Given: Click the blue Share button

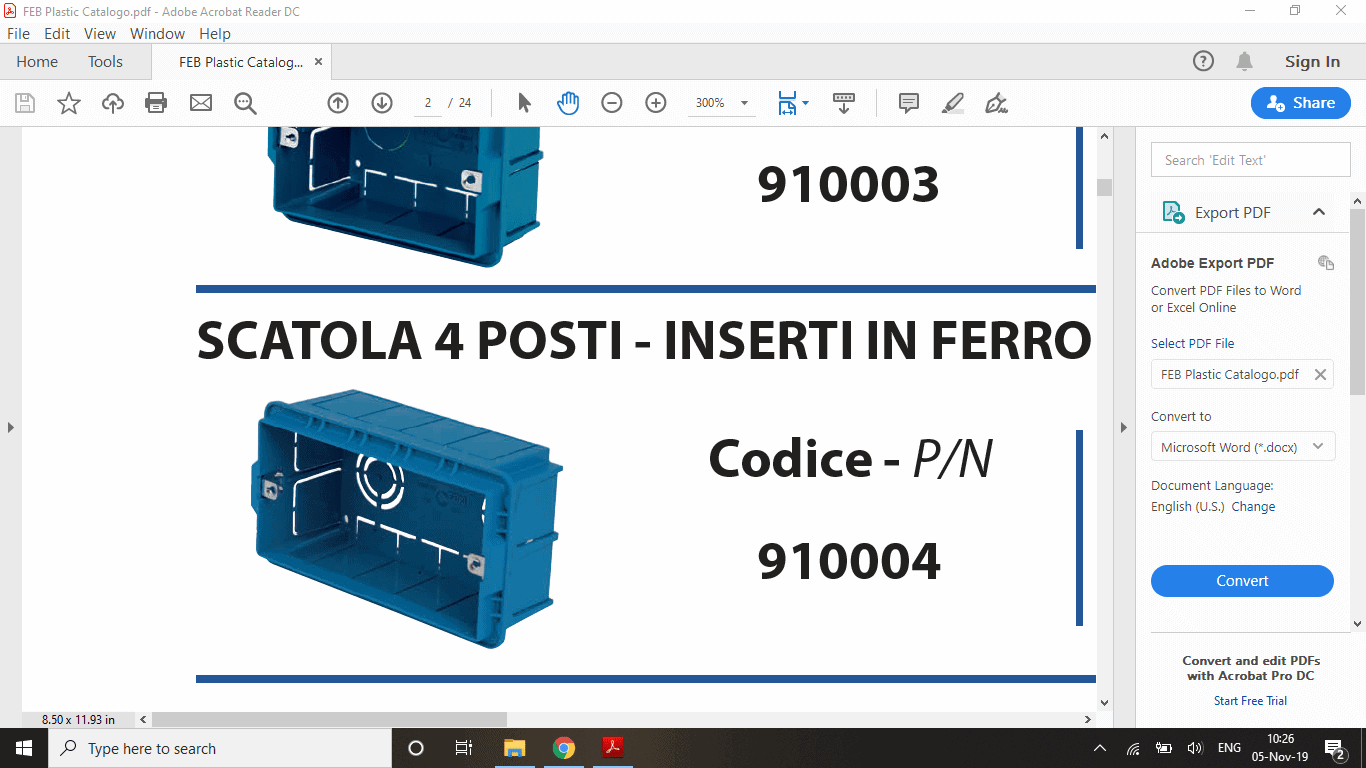Looking at the screenshot, I should (x=1300, y=103).
